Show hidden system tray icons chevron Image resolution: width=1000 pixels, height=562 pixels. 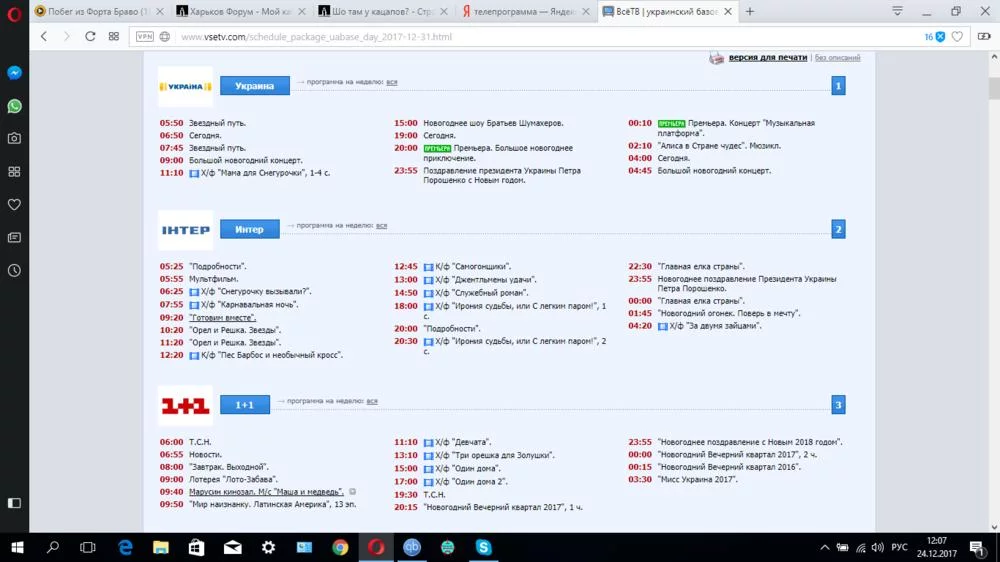click(825, 547)
